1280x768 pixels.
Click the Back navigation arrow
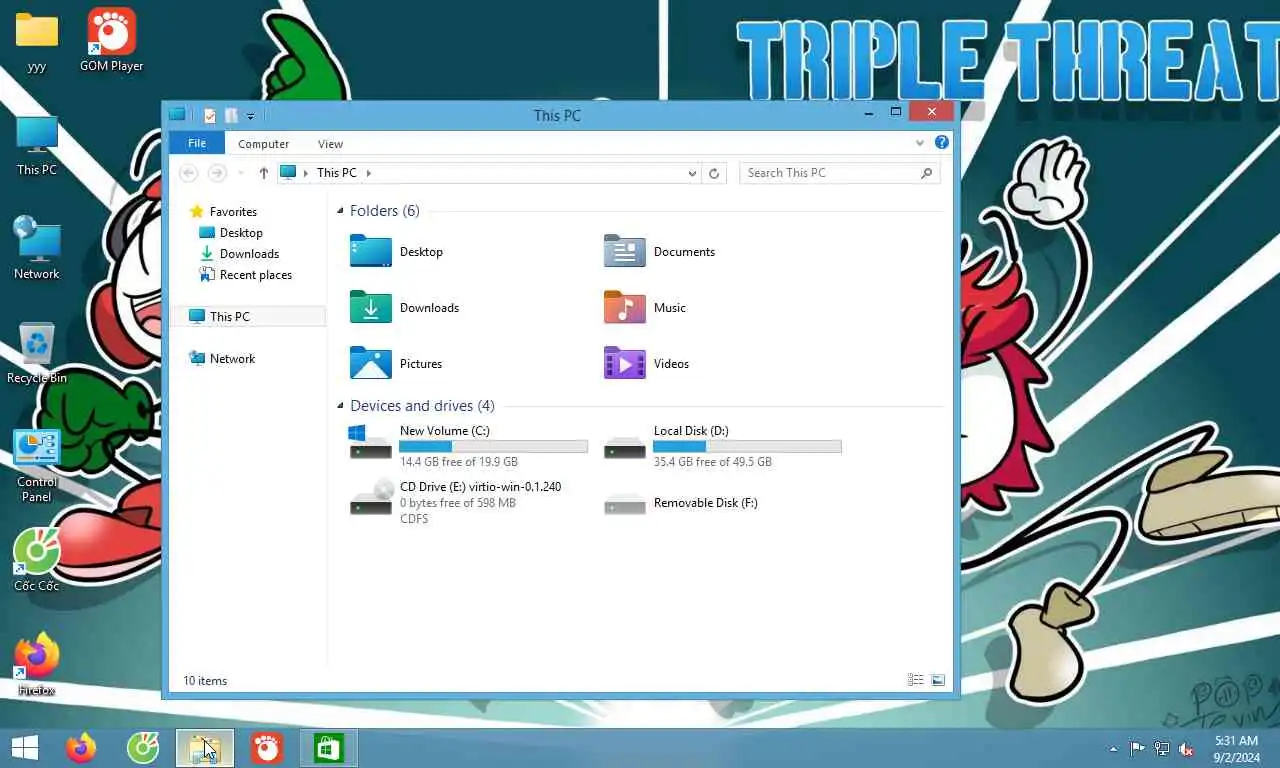click(x=188, y=173)
